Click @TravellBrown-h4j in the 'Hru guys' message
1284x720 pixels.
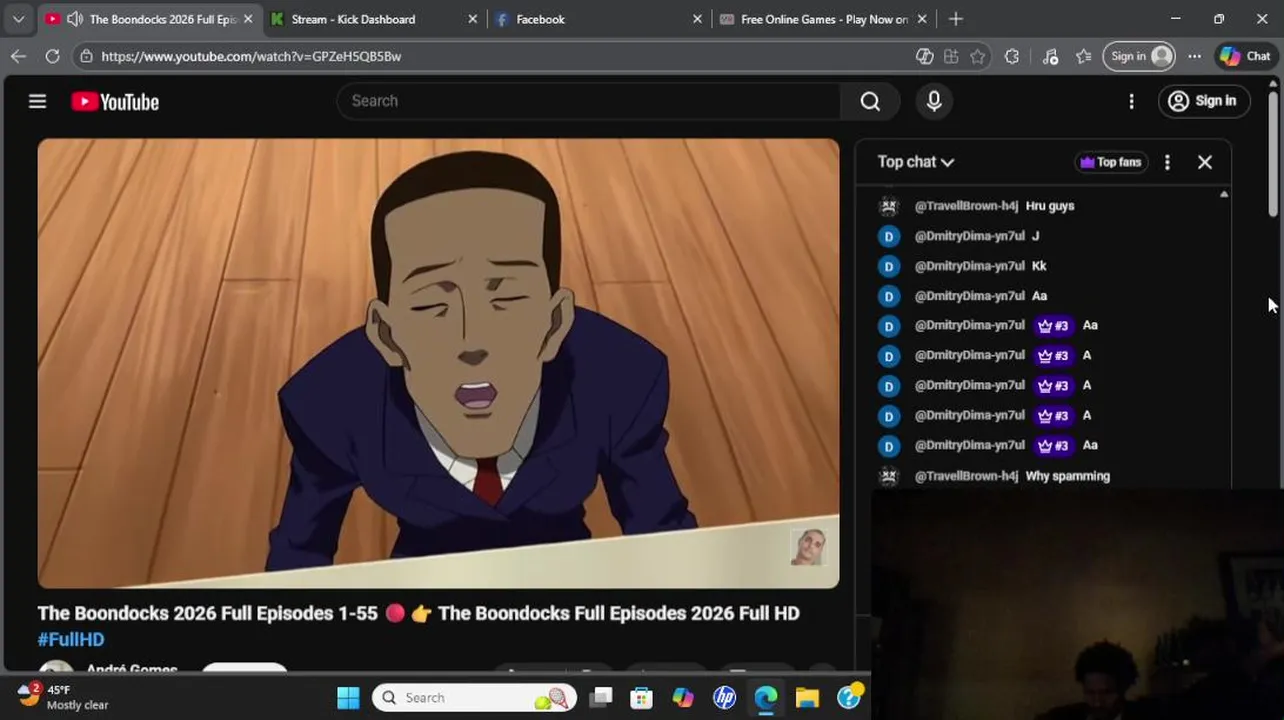coord(966,206)
